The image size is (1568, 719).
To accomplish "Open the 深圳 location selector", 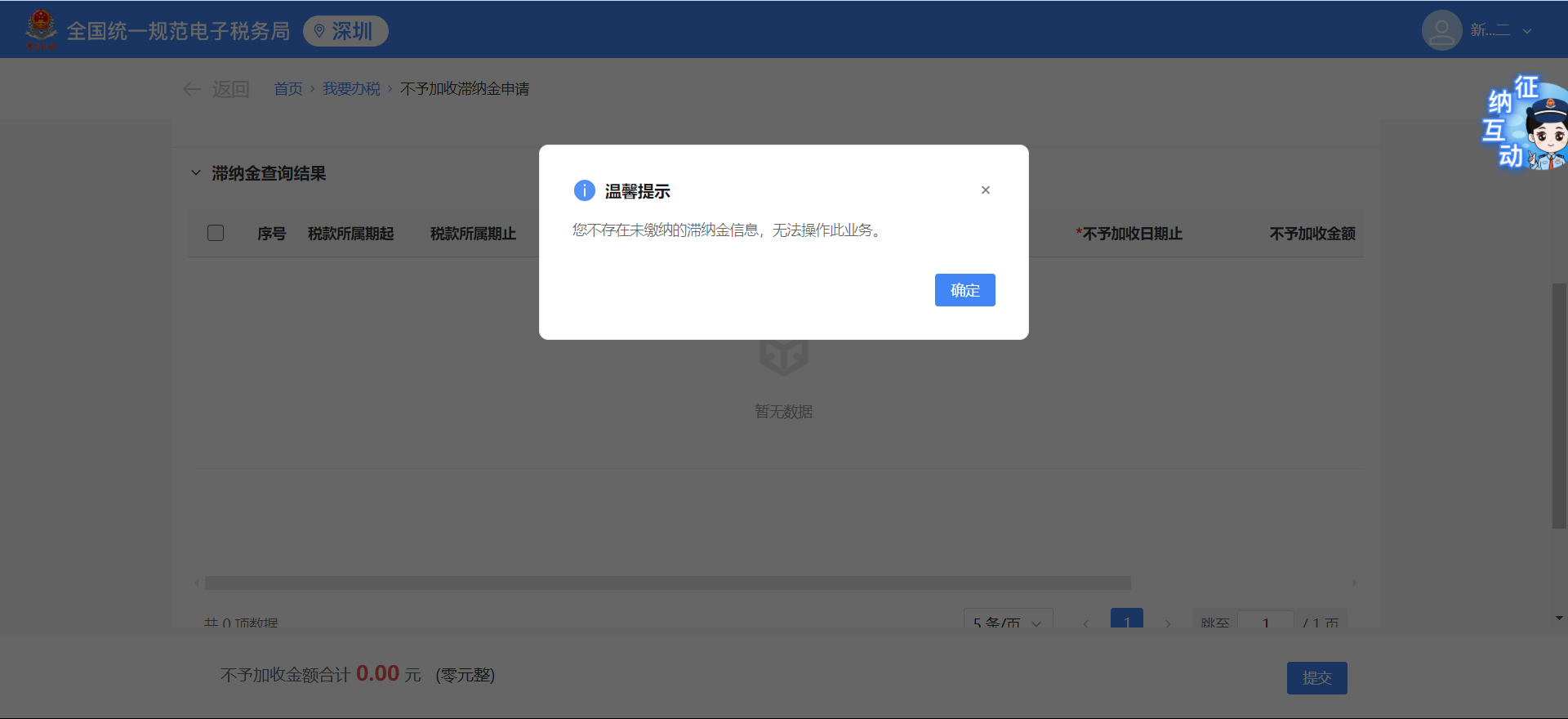I will tap(345, 31).
